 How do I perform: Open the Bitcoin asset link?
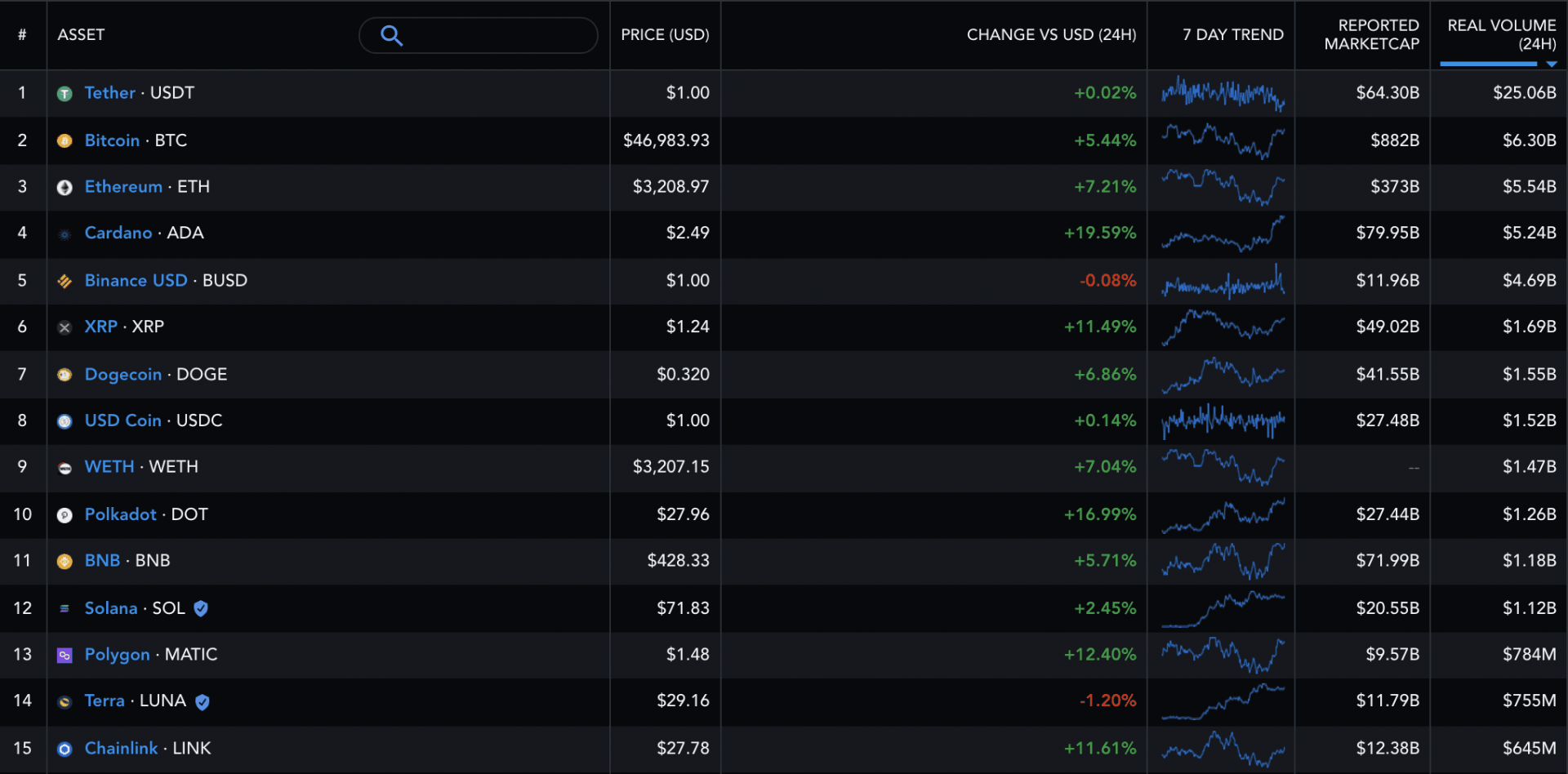[x=112, y=140]
